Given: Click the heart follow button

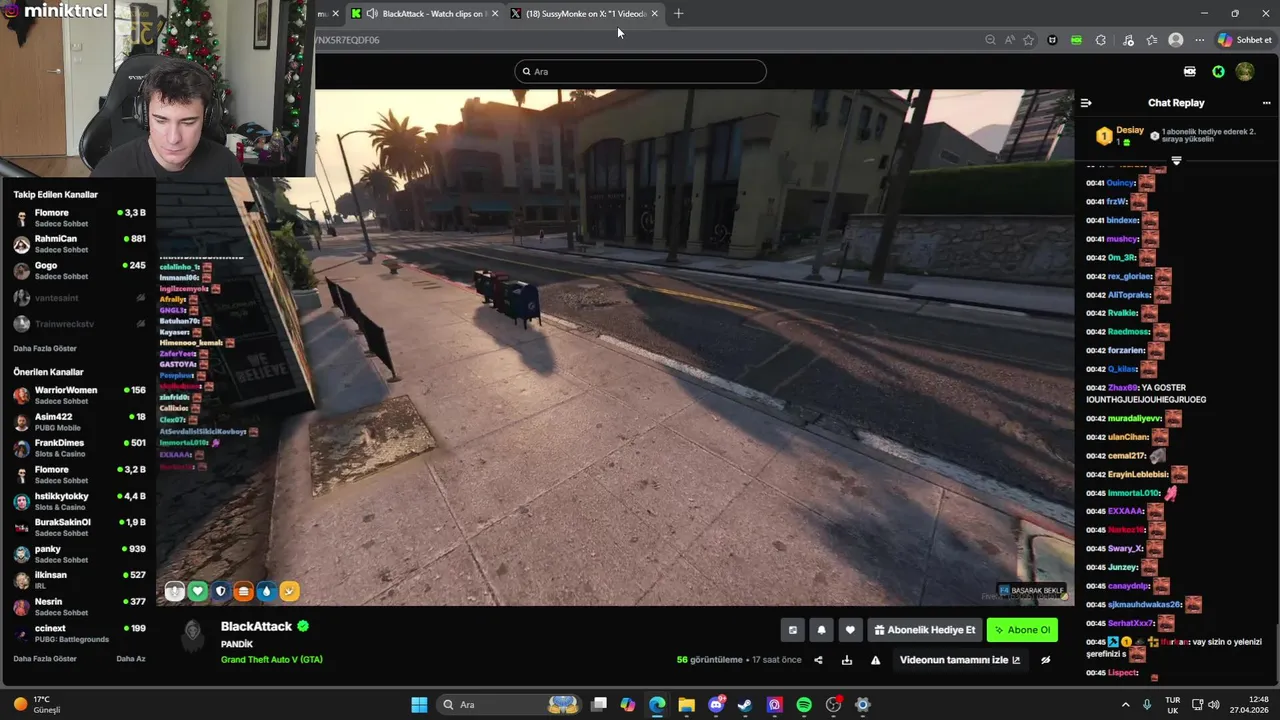Looking at the screenshot, I should coord(850,630).
